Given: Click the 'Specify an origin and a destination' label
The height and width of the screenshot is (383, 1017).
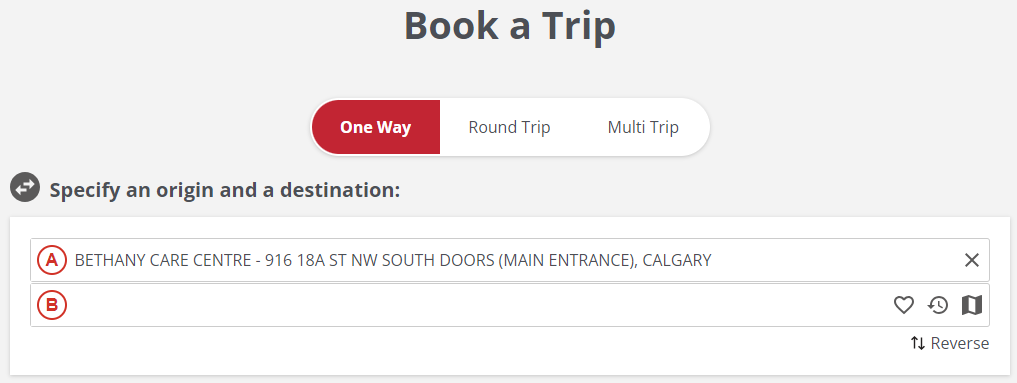Looking at the screenshot, I should coord(225,191).
